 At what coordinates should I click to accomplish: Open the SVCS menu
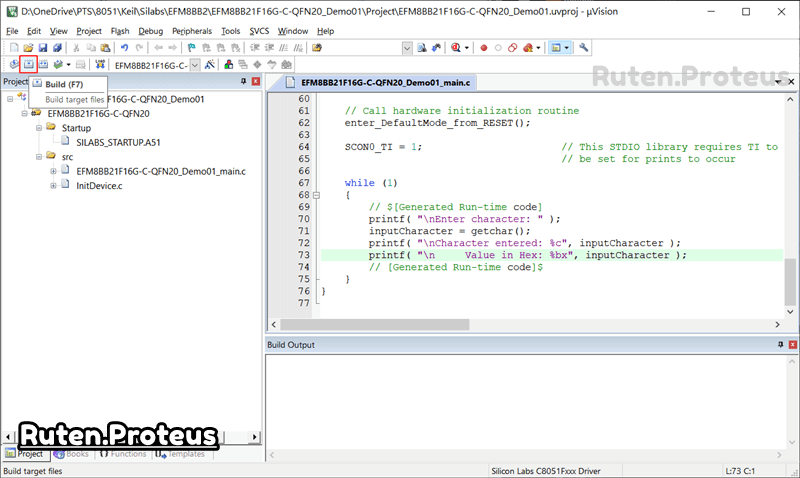coord(259,31)
